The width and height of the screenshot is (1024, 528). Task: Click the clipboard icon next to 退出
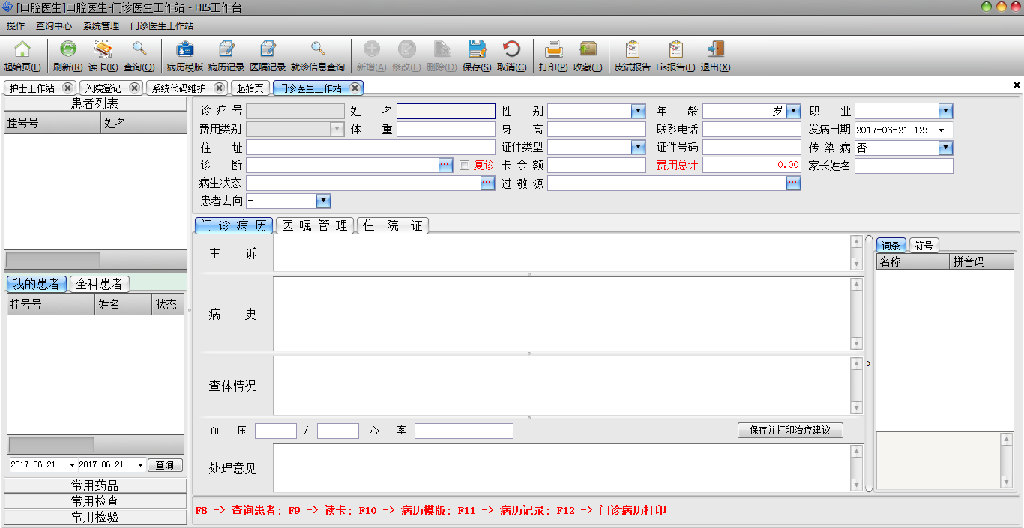675,50
